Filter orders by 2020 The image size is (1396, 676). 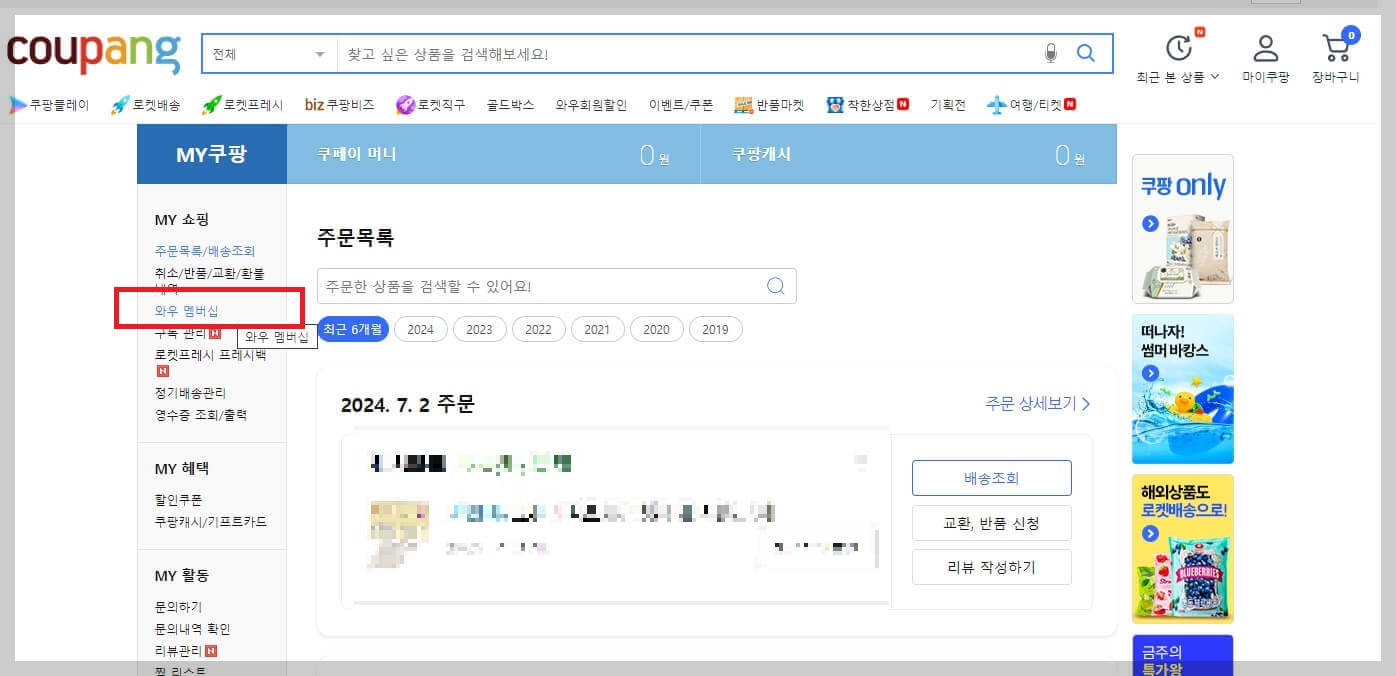click(657, 329)
